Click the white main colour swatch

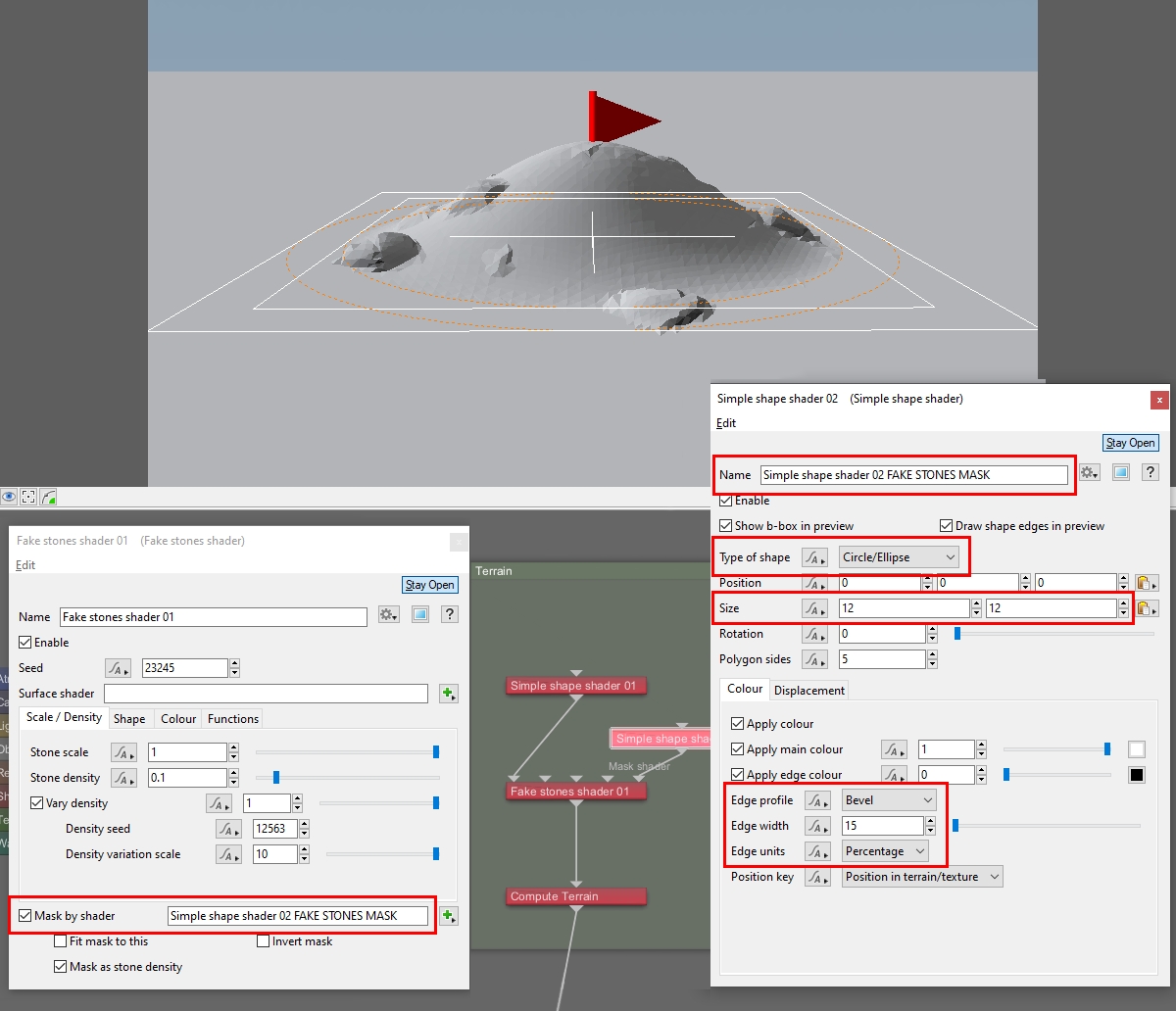(x=1137, y=749)
